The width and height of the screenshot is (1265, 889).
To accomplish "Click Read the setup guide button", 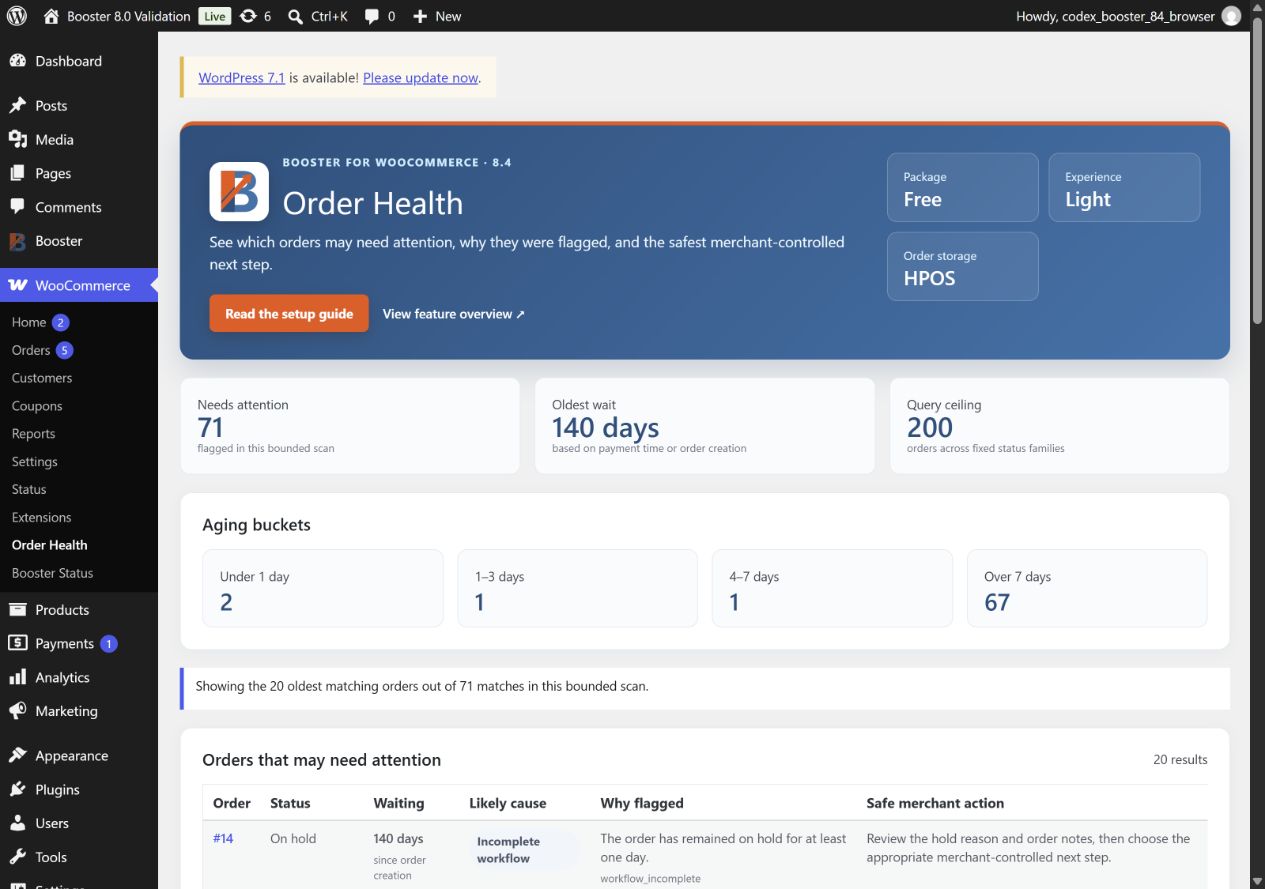I will pos(289,313).
